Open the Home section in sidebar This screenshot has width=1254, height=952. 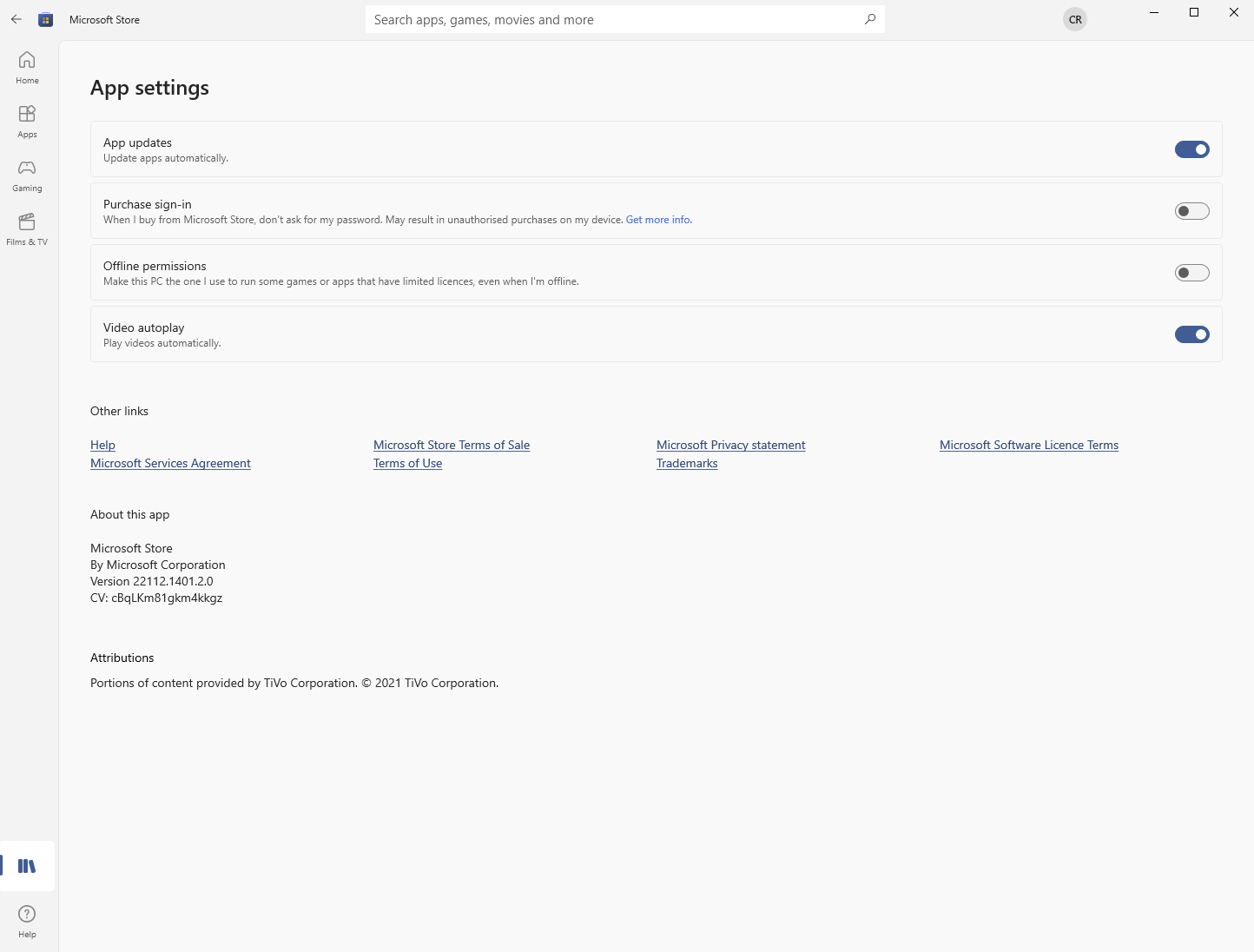pos(27,68)
